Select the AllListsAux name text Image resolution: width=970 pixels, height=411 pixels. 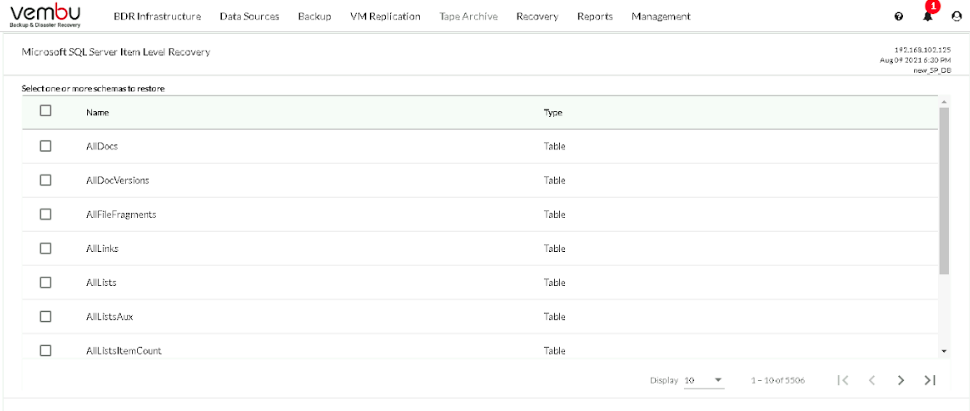pyautogui.click(x=109, y=317)
